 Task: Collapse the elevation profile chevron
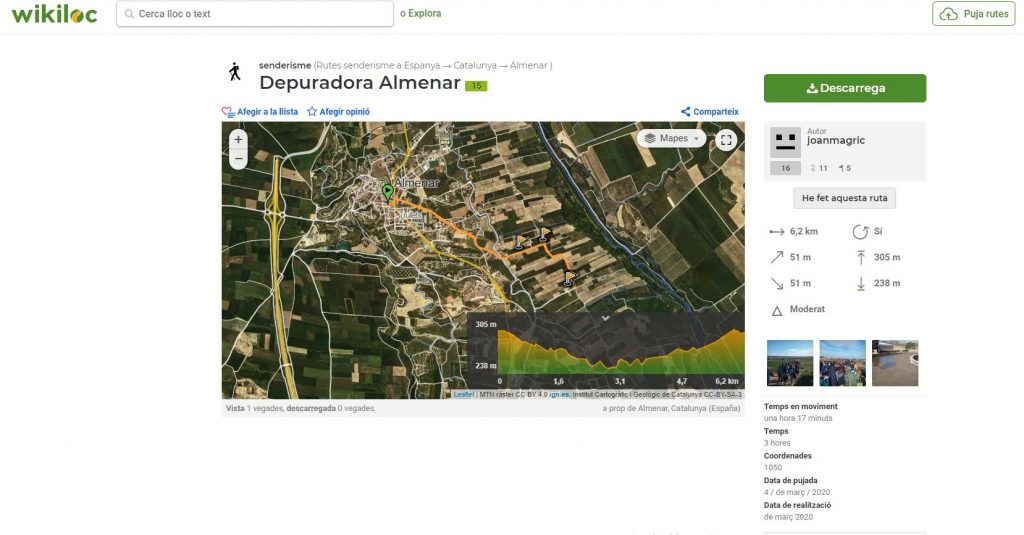pyautogui.click(x=605, y=318)
